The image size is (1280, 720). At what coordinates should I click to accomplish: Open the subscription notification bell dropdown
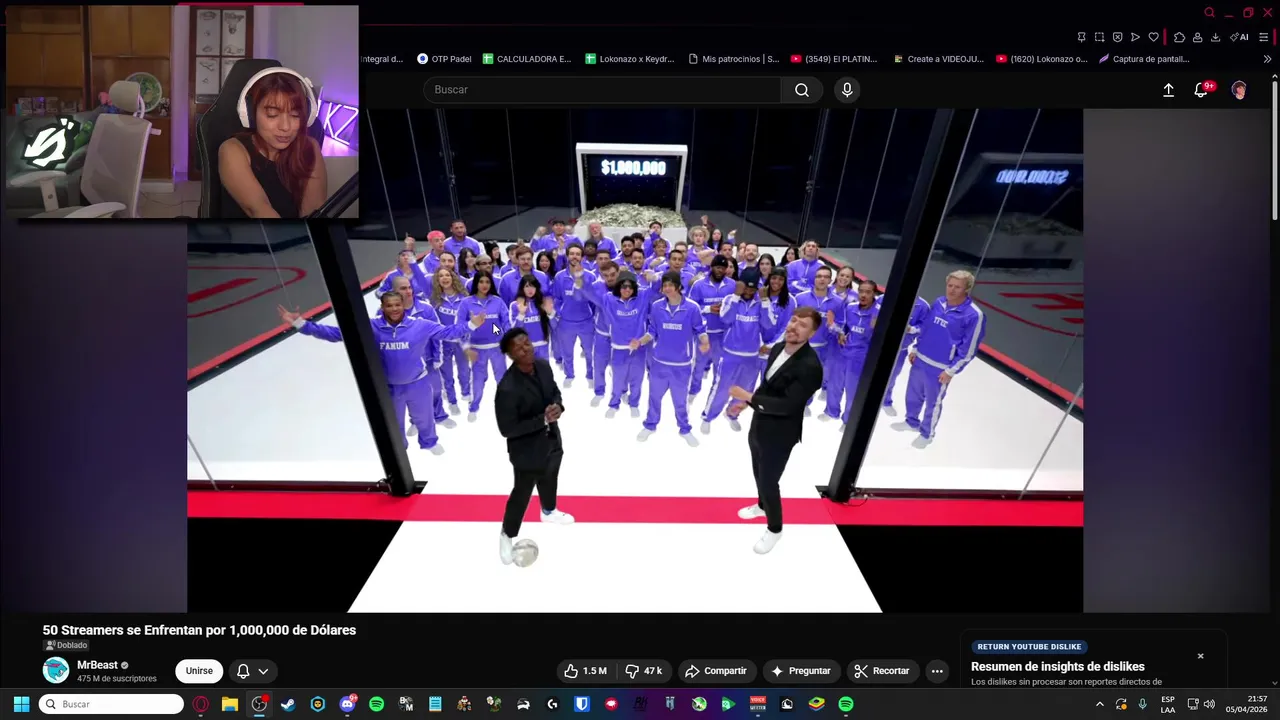point(252,671)
